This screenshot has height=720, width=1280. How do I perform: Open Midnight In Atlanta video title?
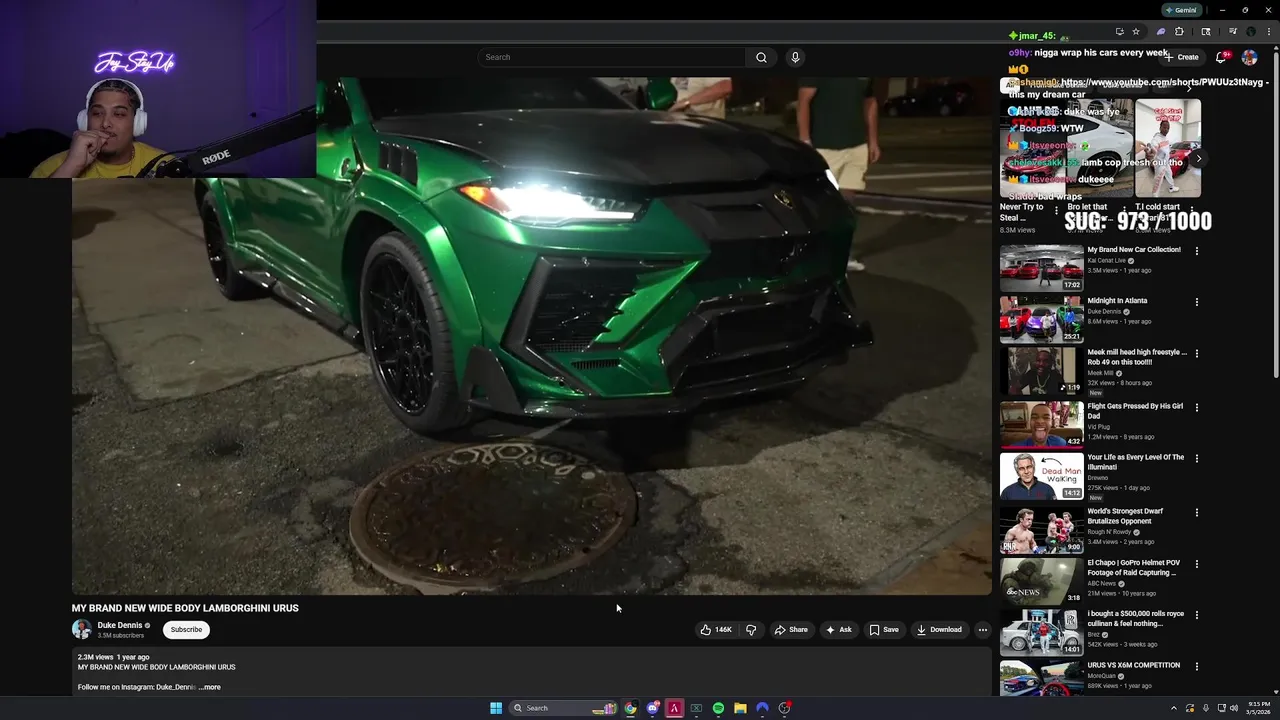[x=1117, y=300]
